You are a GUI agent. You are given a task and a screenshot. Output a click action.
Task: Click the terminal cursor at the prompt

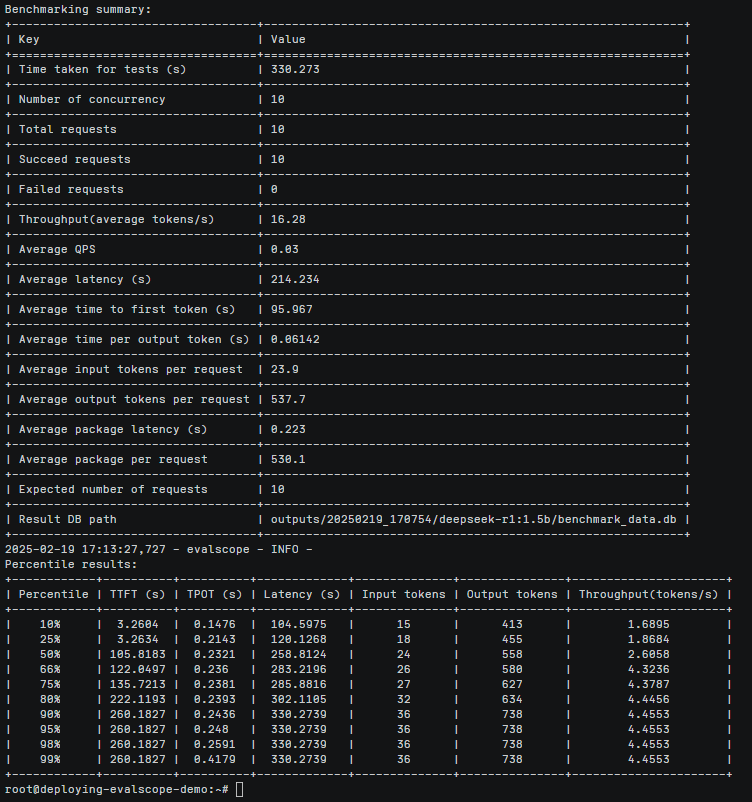(x=240, y=790)
